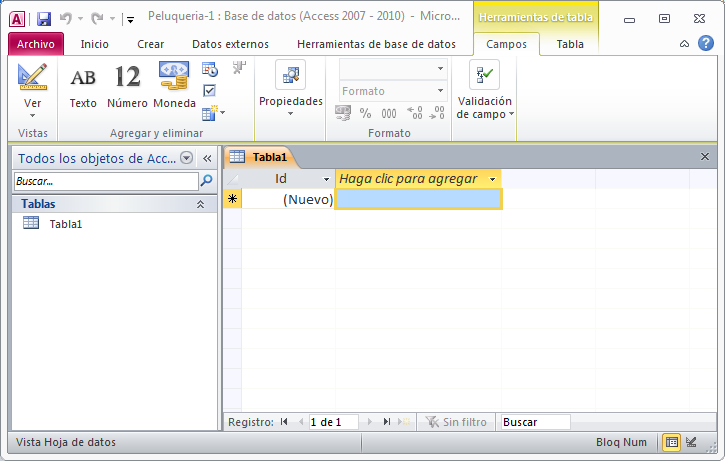Click the highlighted empty new-field cell
This screenshot has width=725, height=461.
(418, 199)
